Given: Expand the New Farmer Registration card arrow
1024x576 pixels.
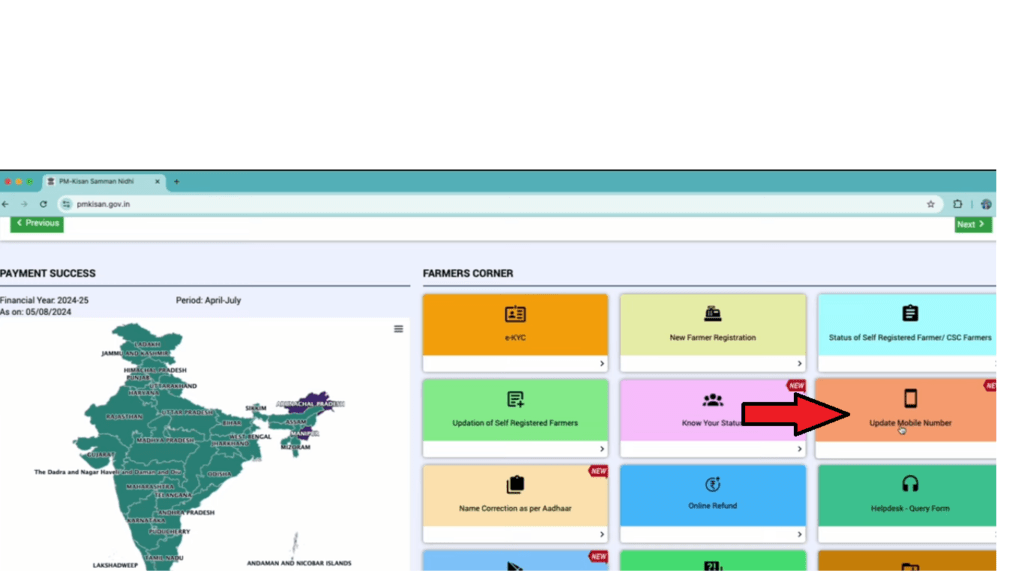Looking at the screenshot, I should pos(799,364).
